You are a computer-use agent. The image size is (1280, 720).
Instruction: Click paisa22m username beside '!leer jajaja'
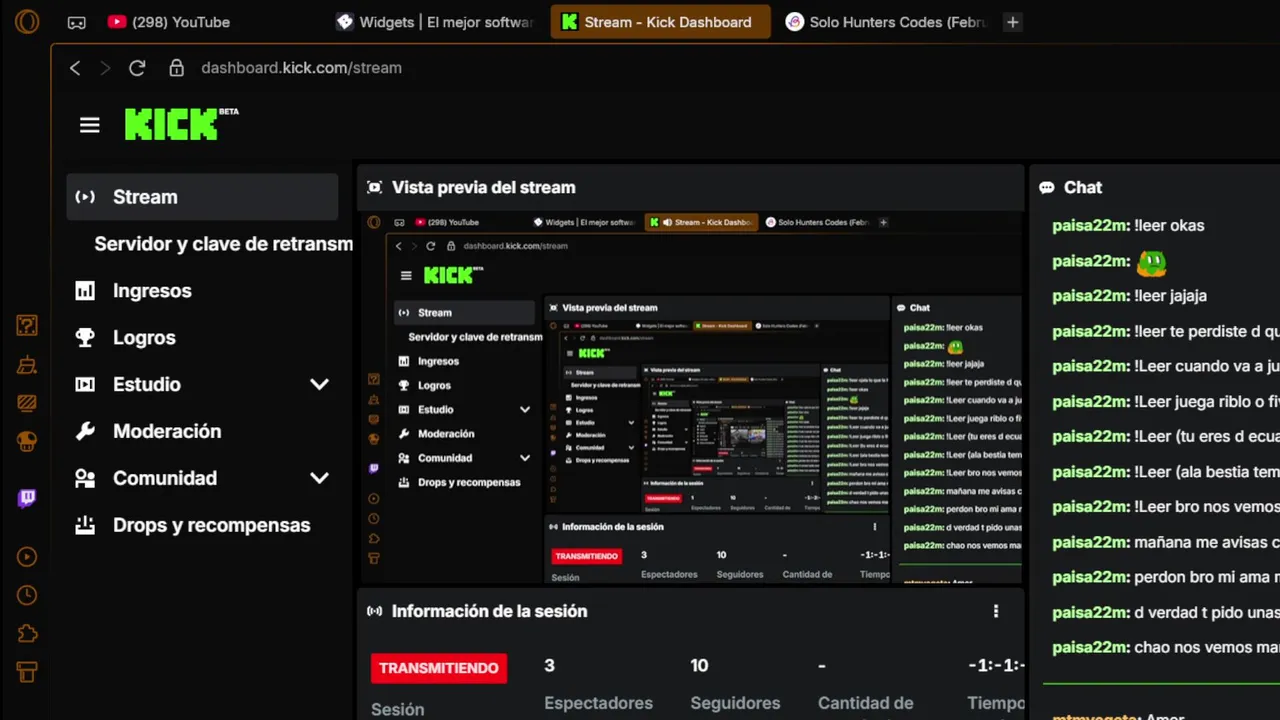pos(1091,296)
